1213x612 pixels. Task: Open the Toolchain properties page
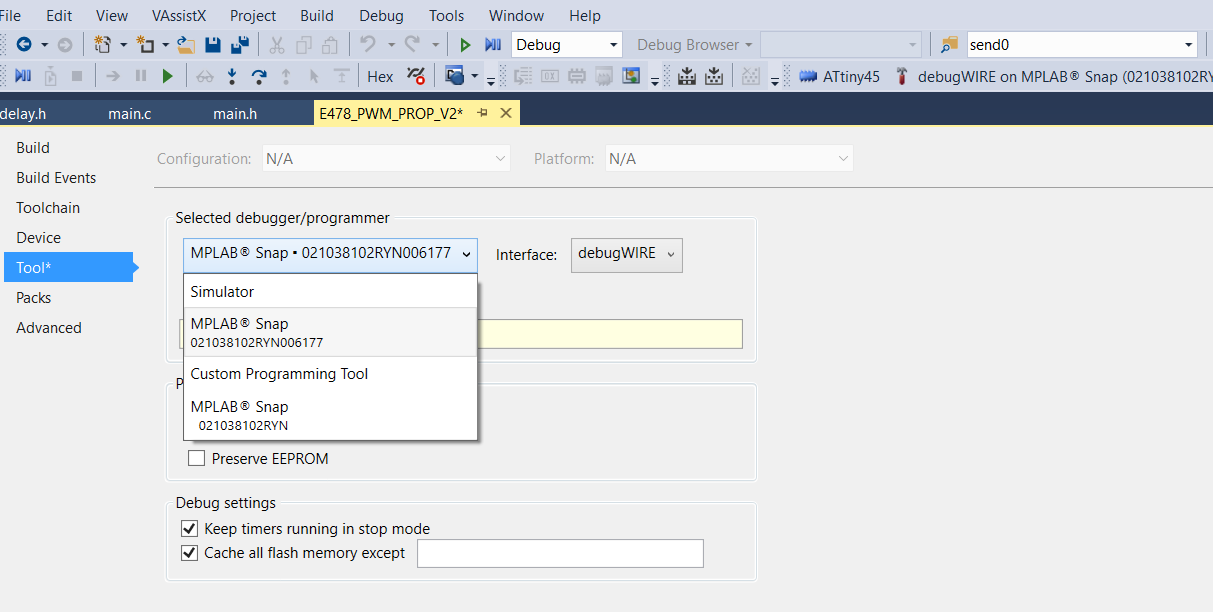[48, 208]
